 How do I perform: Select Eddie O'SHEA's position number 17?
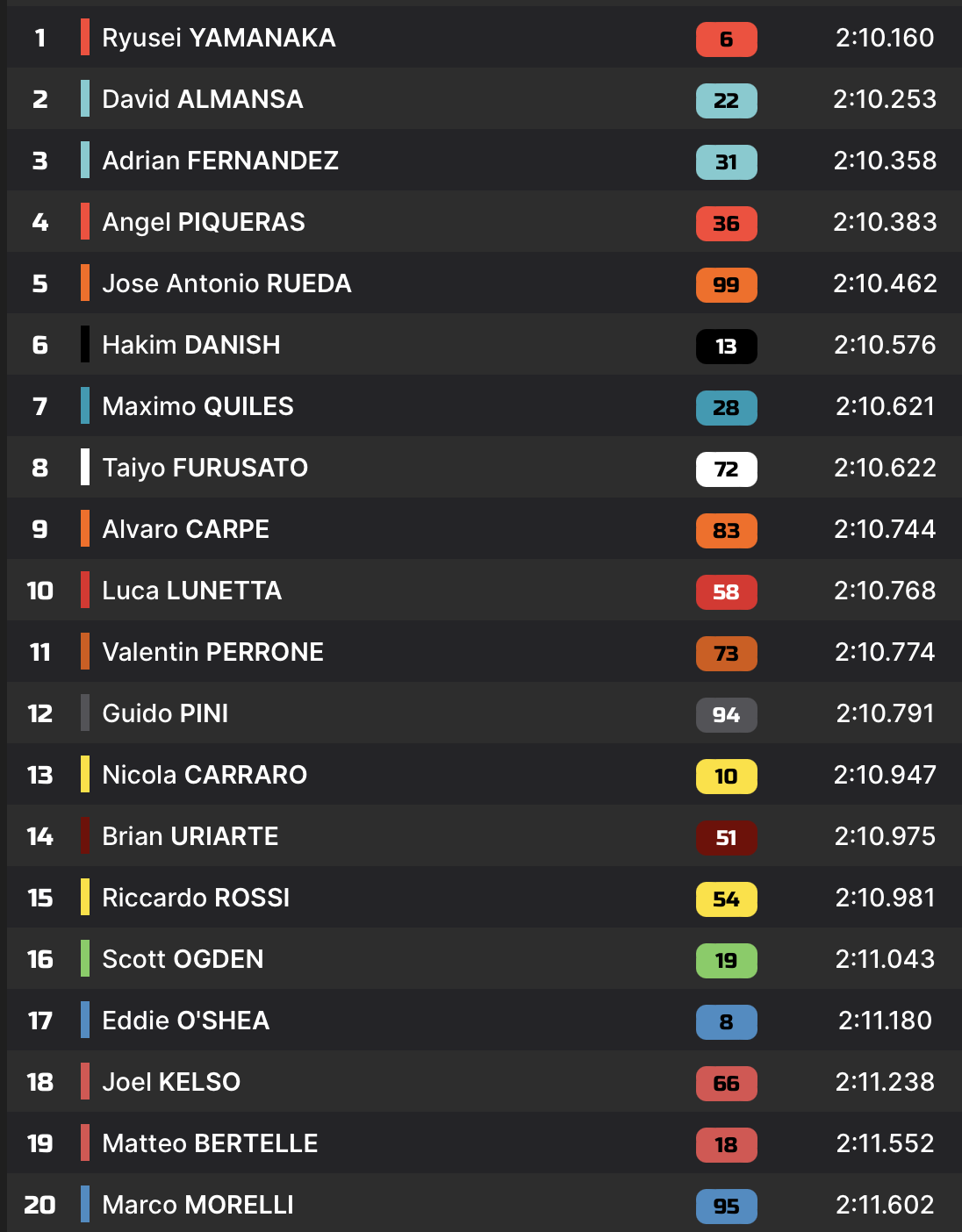pos(40,1021)
